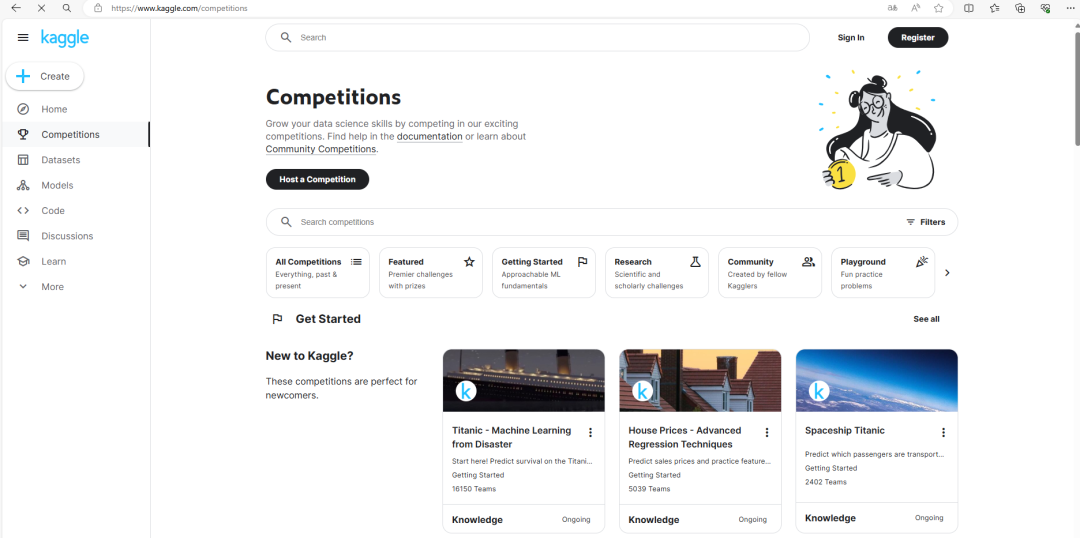This screenshot has height=538, width=1080.
Task: Click the read aloud icon in the address bar
Action: click(x=915, y=8)
